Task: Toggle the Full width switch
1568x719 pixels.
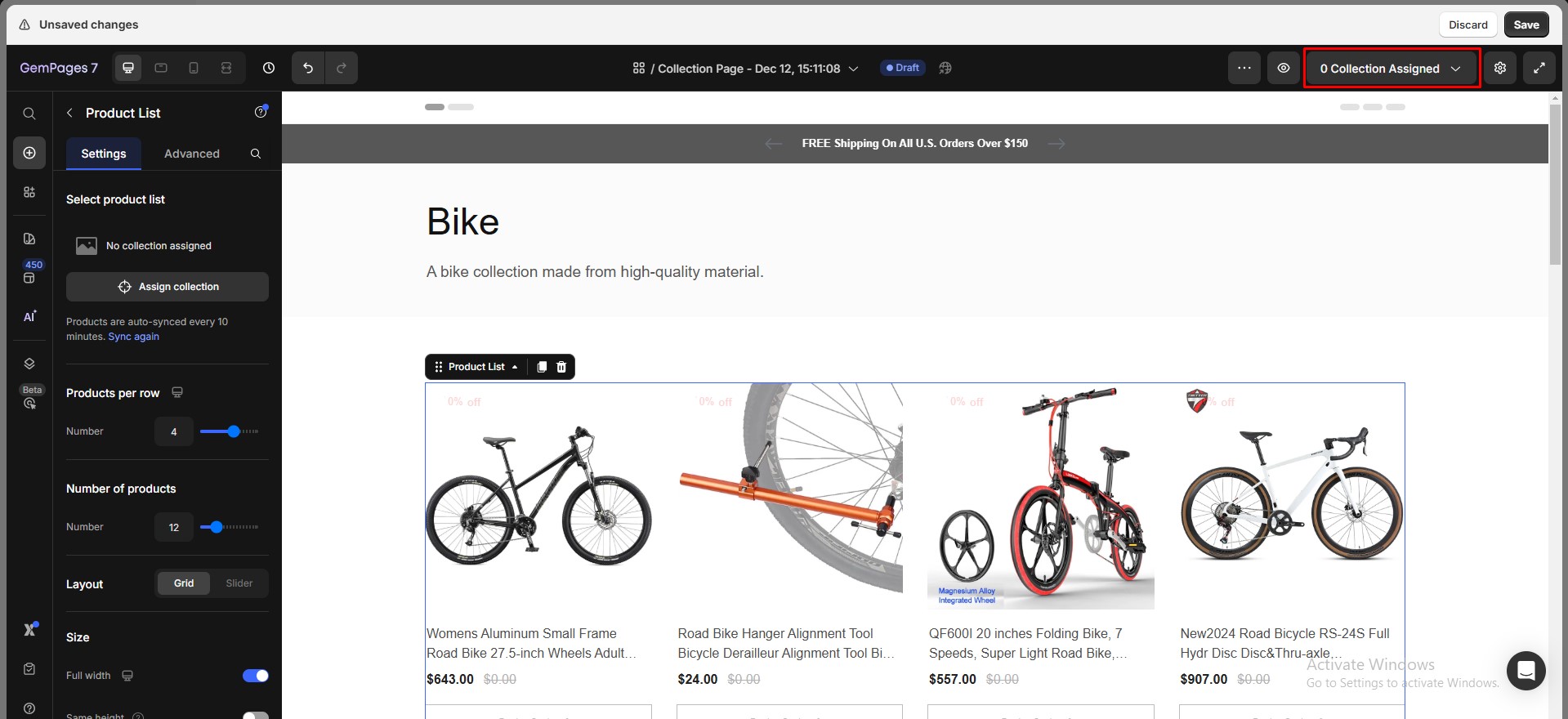Action: pyautogui.click(x=255, y=676)
